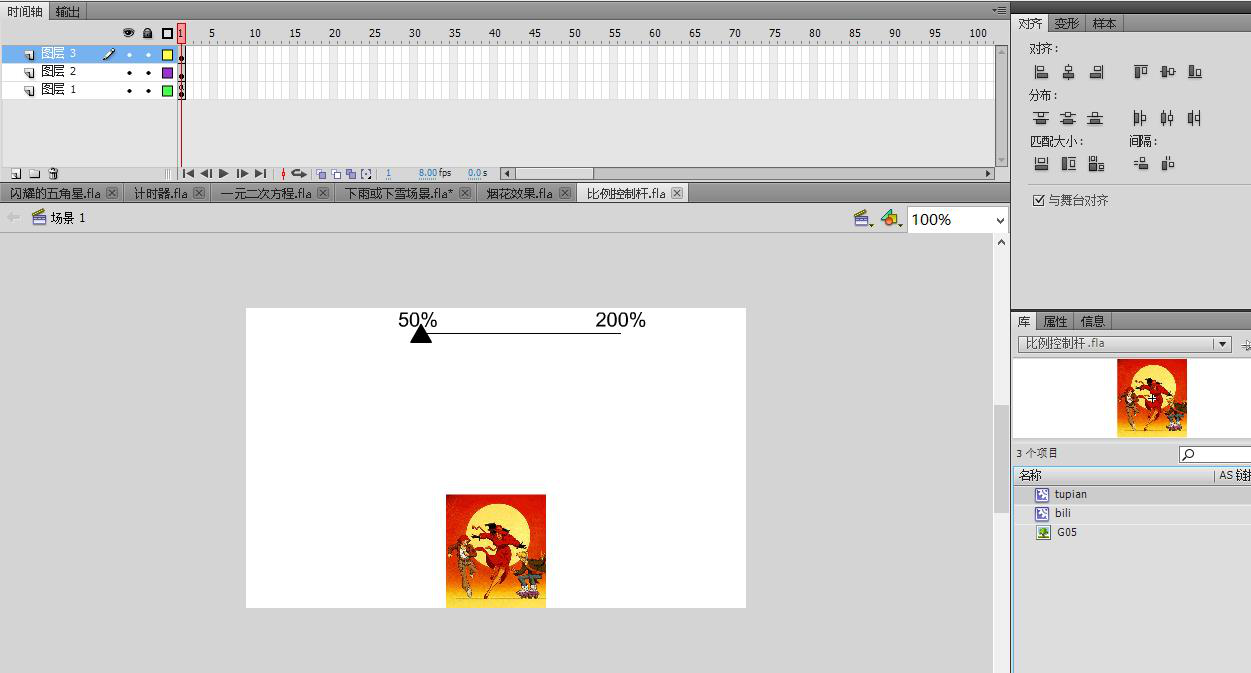
Task: Select the bili symbol in library
Action: pos(1133,514)
